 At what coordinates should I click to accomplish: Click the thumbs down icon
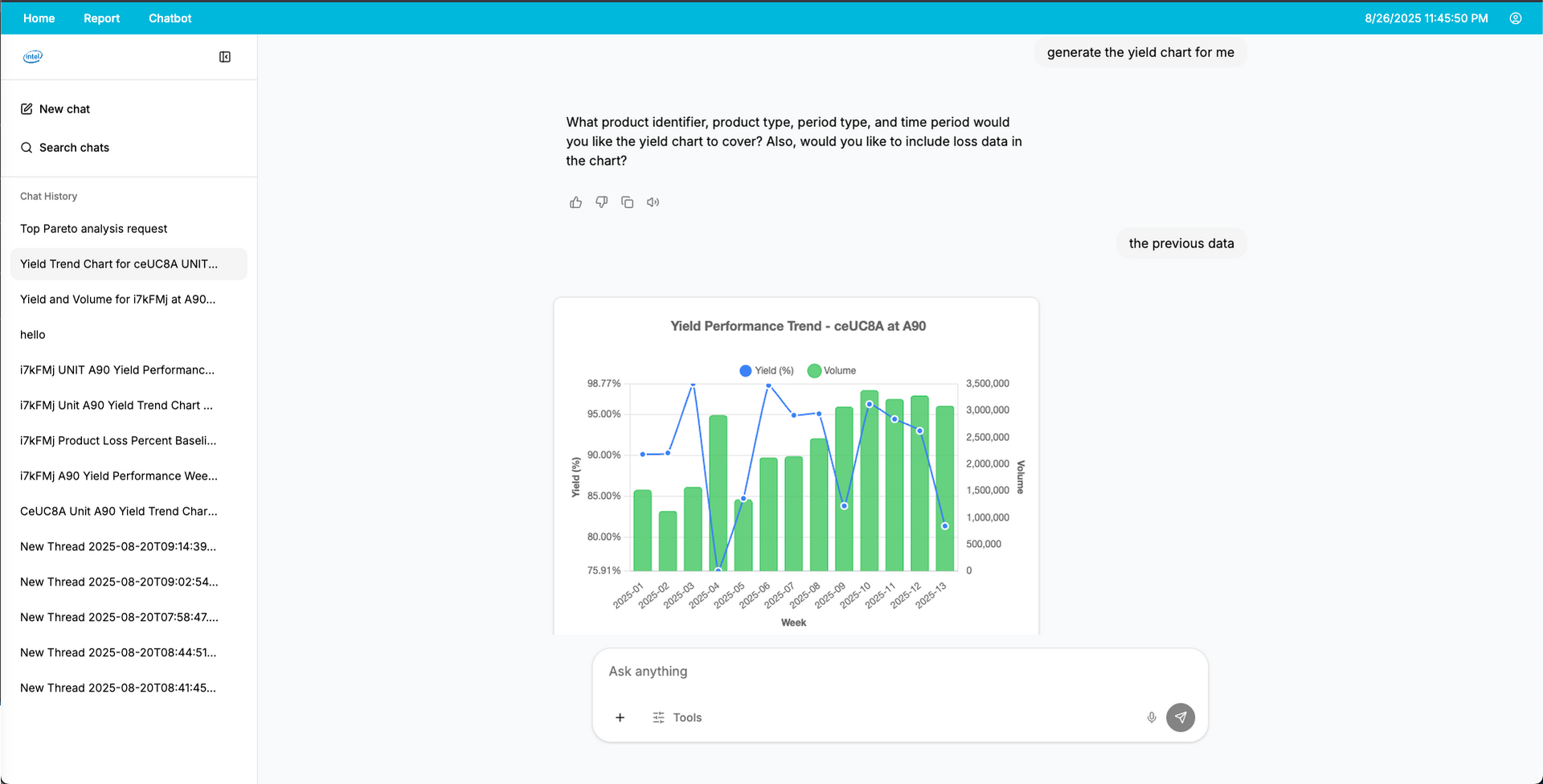pyautogui.click(x=601, y=202)
